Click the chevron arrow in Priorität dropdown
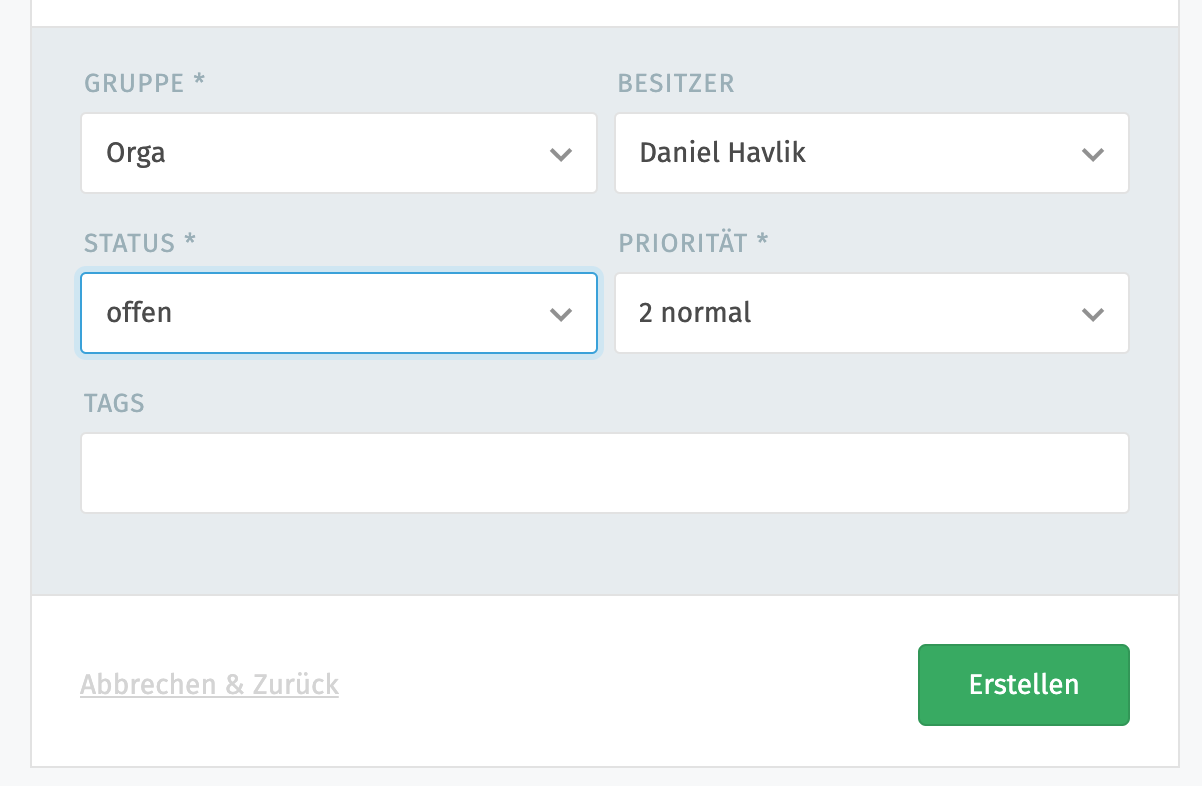 click(x=1093, y=314)
